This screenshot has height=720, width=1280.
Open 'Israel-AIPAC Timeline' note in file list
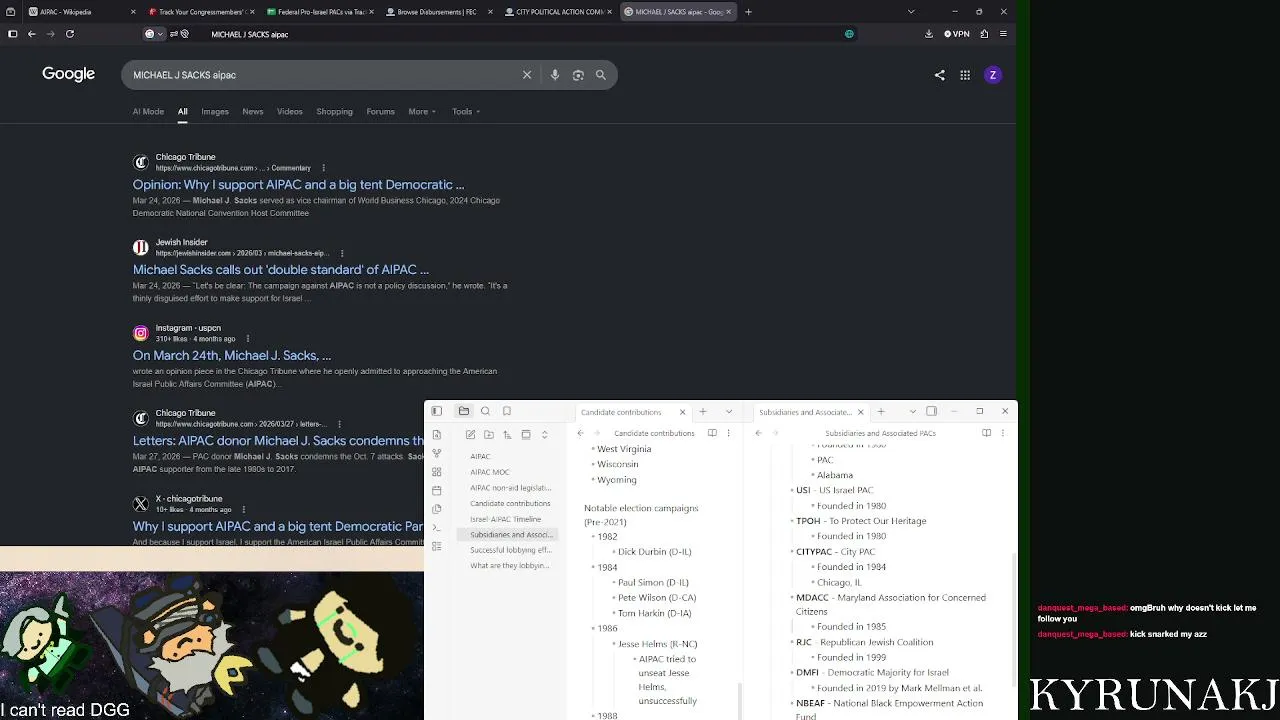coord(506,519)
